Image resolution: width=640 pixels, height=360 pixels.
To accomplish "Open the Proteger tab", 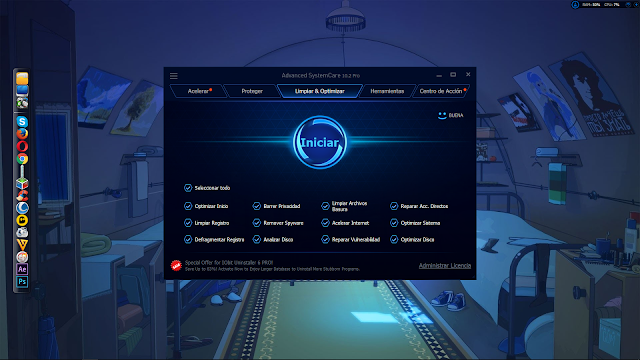I will [252, 91].
